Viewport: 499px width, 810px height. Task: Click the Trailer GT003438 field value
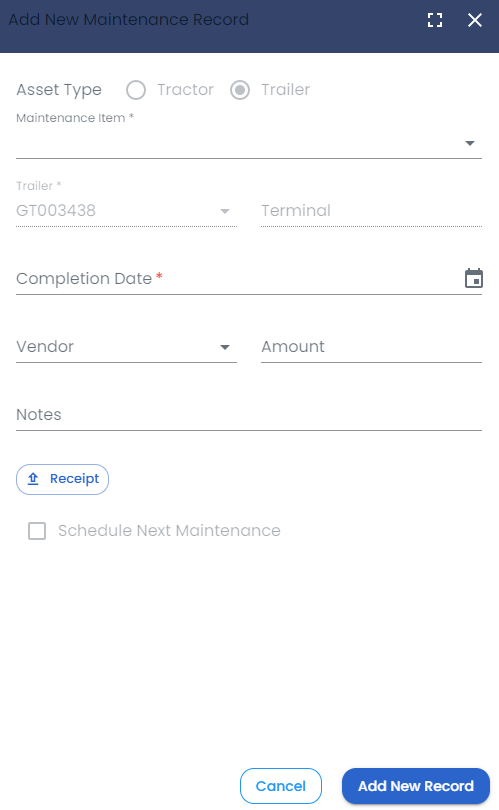point(56,211)
